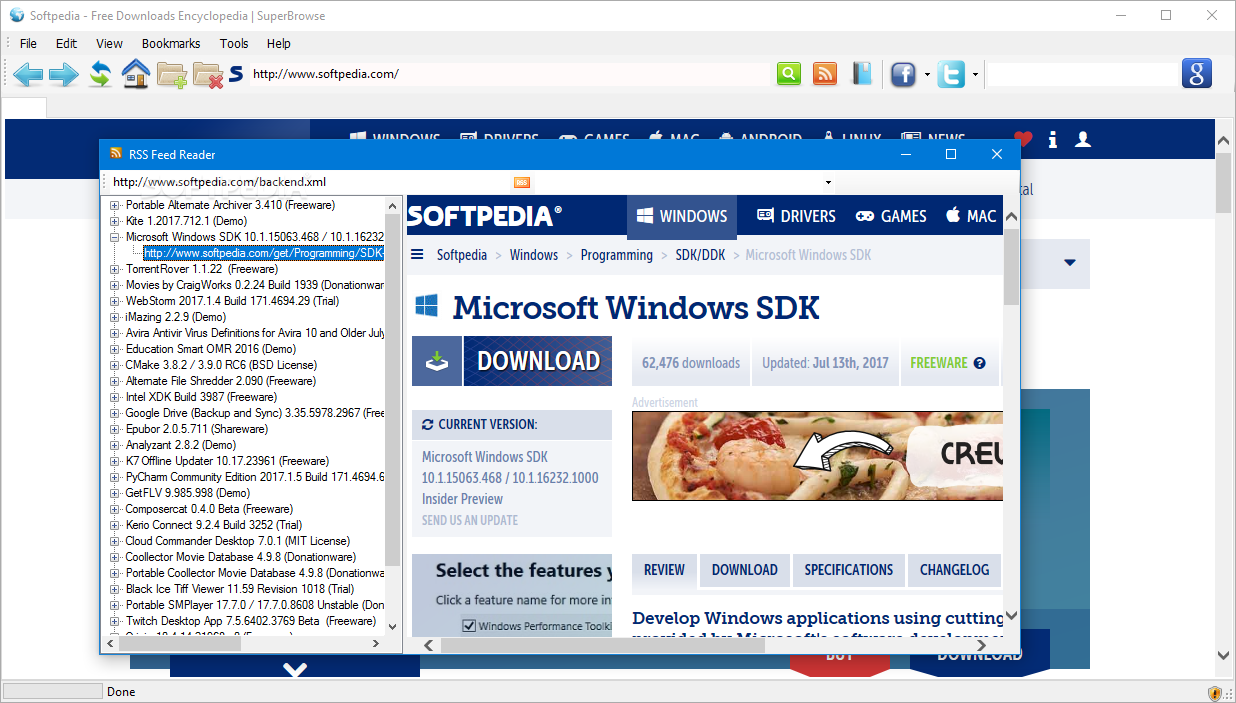The image size is (1236, 703).
Task: Click SEND US AN UPDATE link
Action: coord(470,520)
